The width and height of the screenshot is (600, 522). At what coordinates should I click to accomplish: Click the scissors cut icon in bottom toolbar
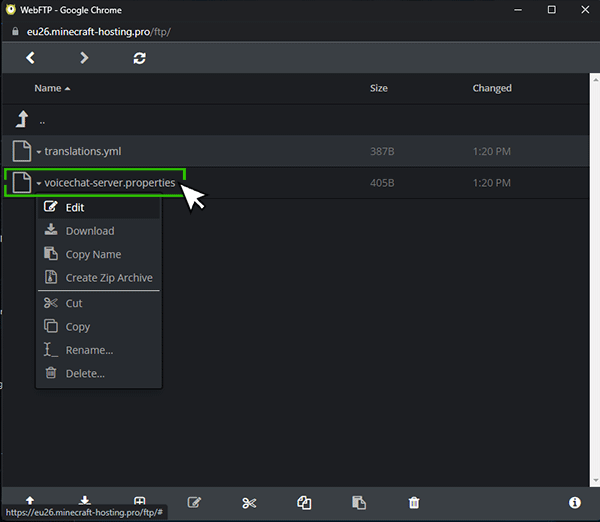249,503
